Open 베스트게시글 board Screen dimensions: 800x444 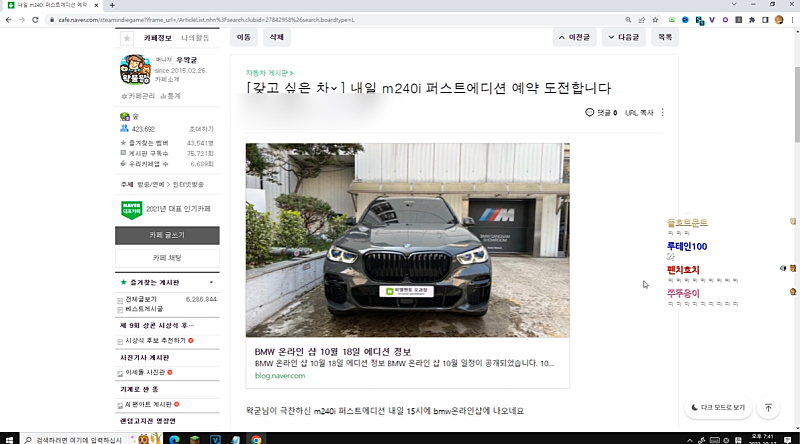click(x=144, y=309)
